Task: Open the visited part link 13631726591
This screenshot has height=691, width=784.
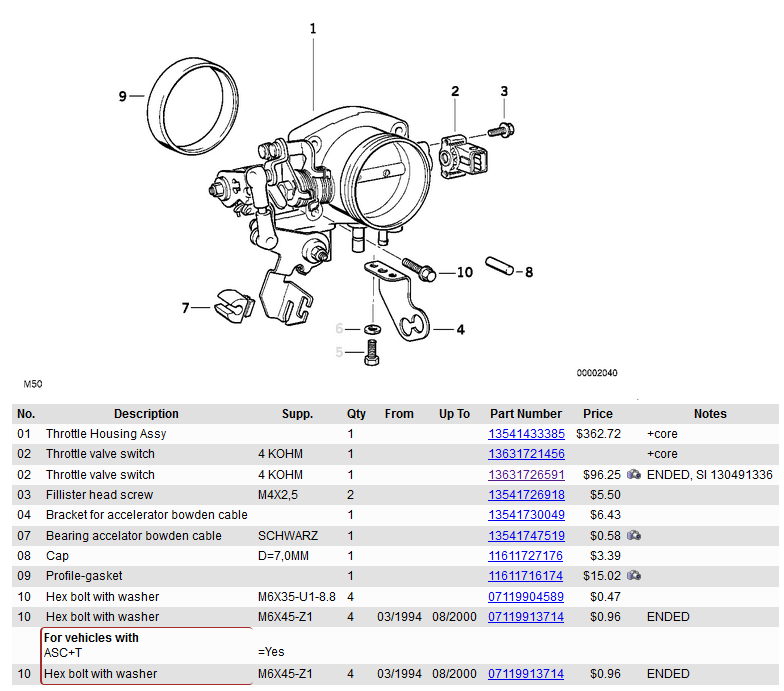Action: click(526, 475)
